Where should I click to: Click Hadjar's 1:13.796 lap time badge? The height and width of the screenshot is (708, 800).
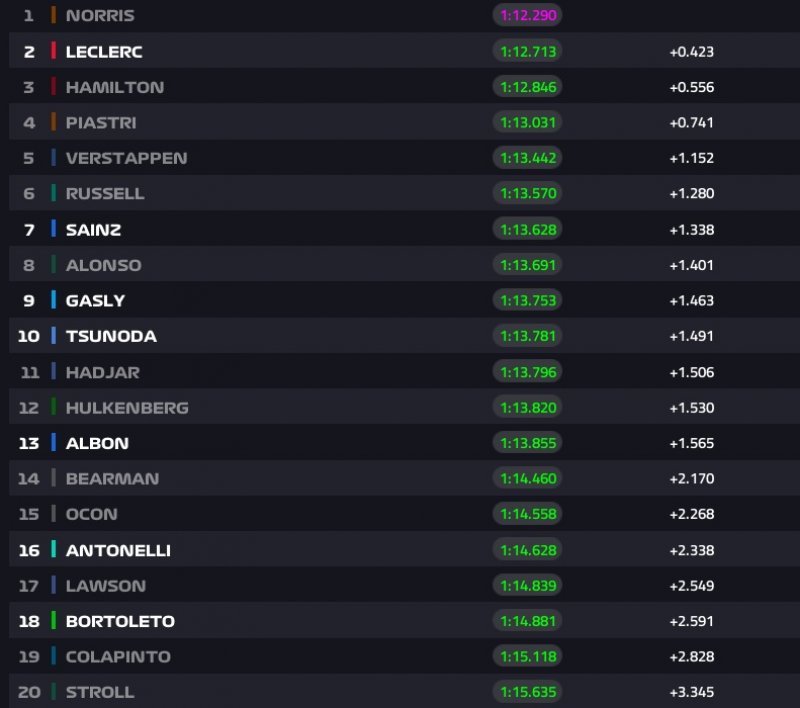pos(526,372)
